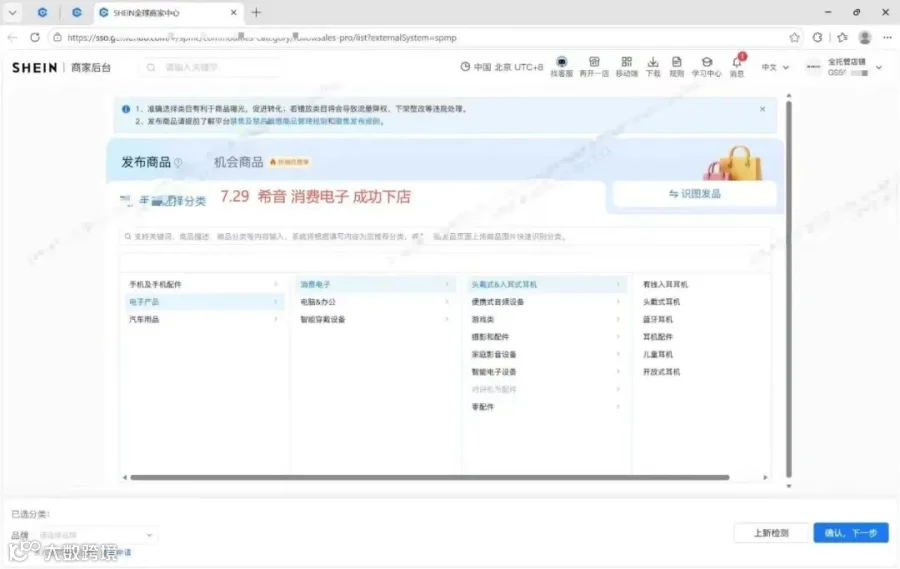900x569 pixels.
Task: Select the 消费电子 subcategory row
Action: tap(375, 284)
